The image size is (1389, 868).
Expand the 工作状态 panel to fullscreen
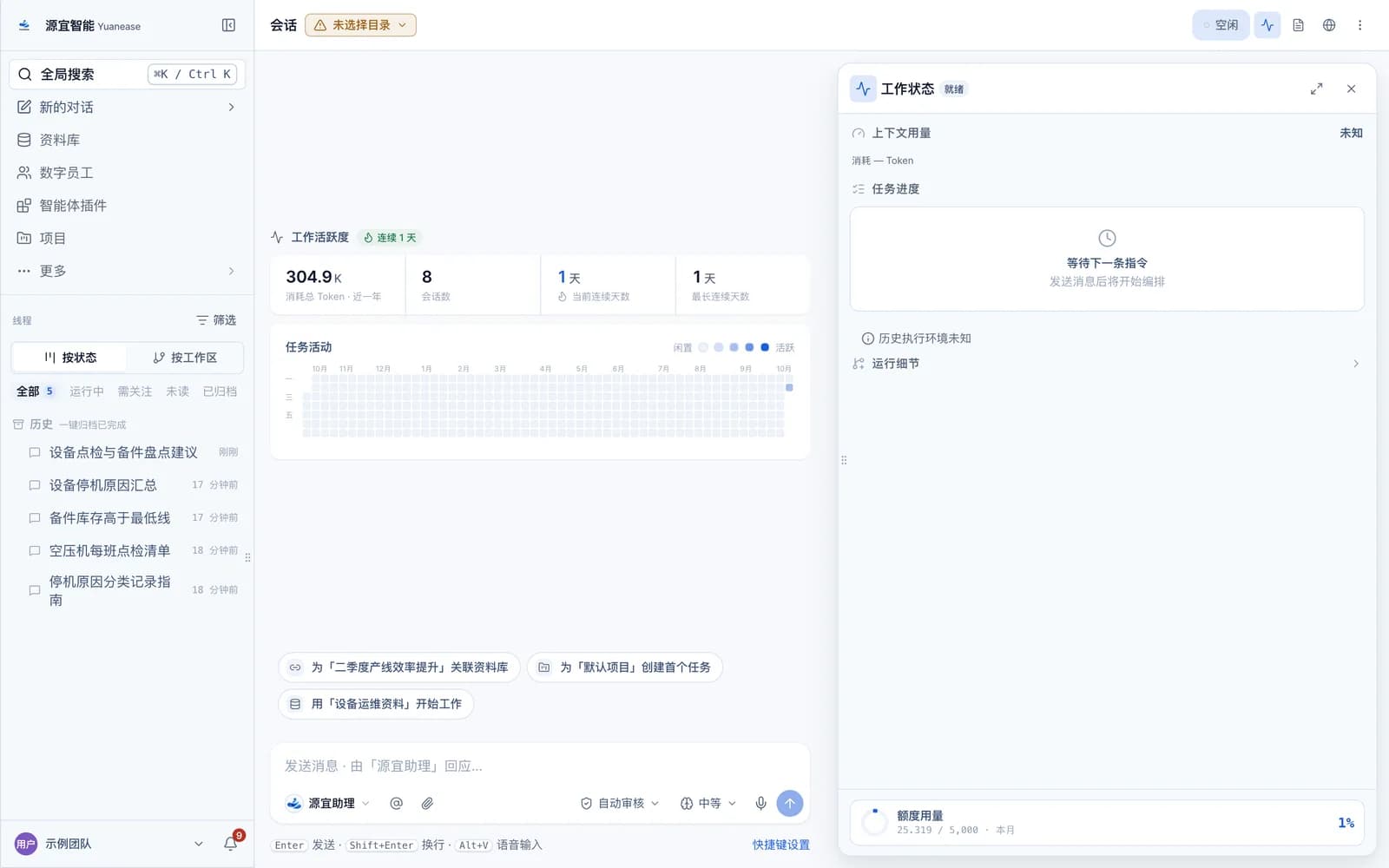click(x=1316, y=89)
